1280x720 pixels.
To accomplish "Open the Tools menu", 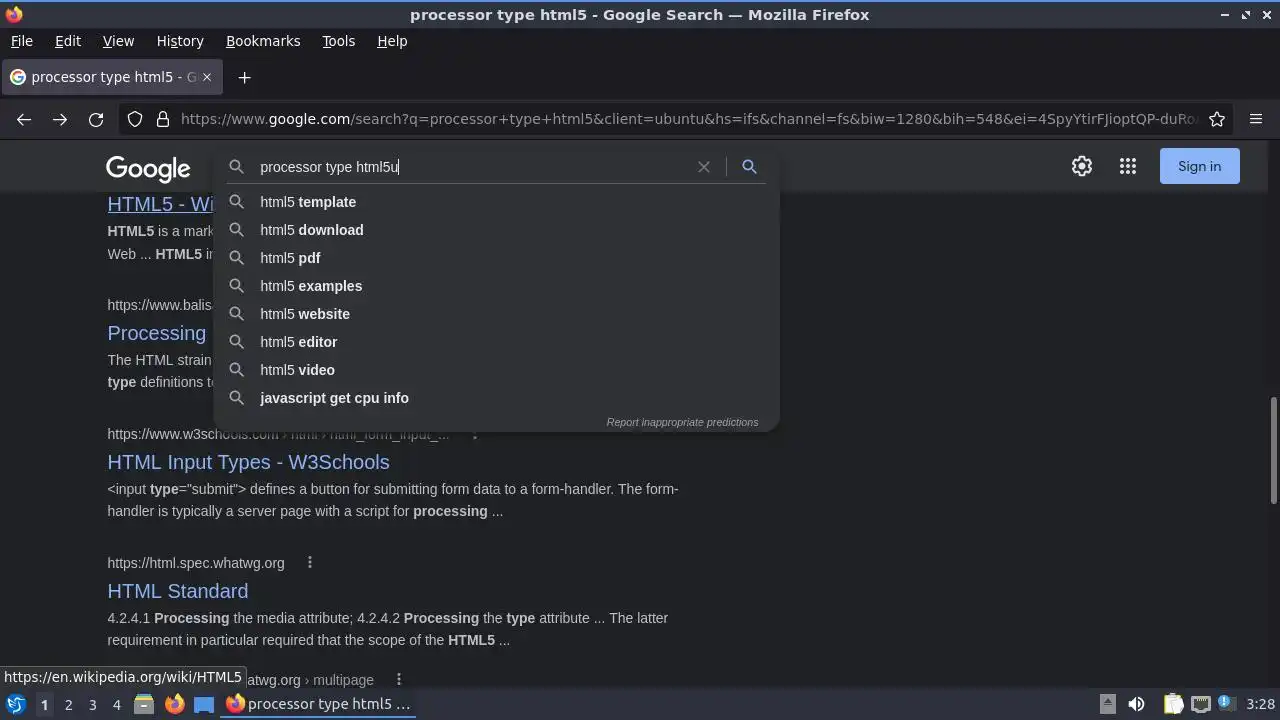I will click(x=338, y=41).
